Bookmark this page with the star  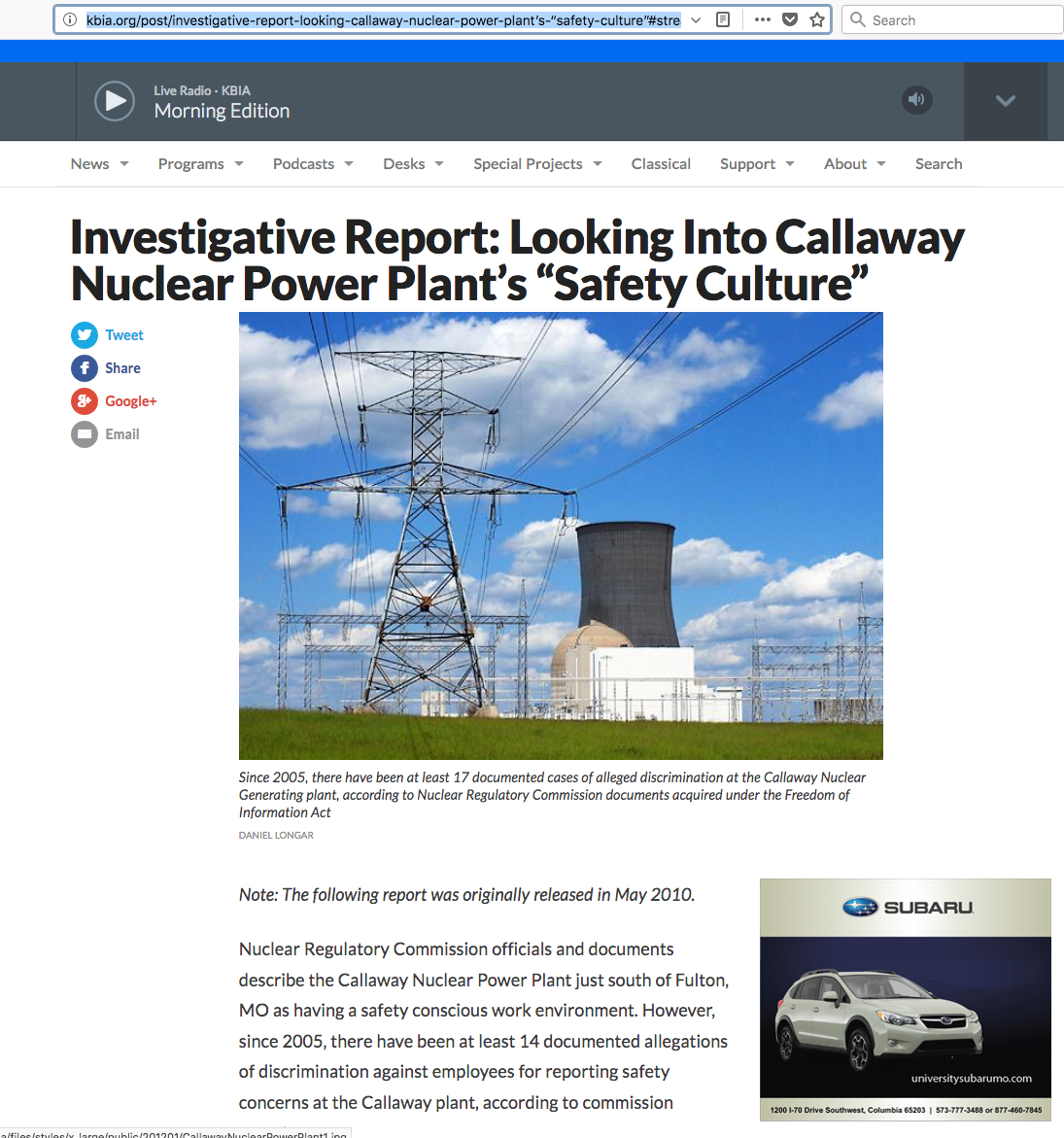tap(816, 19)
